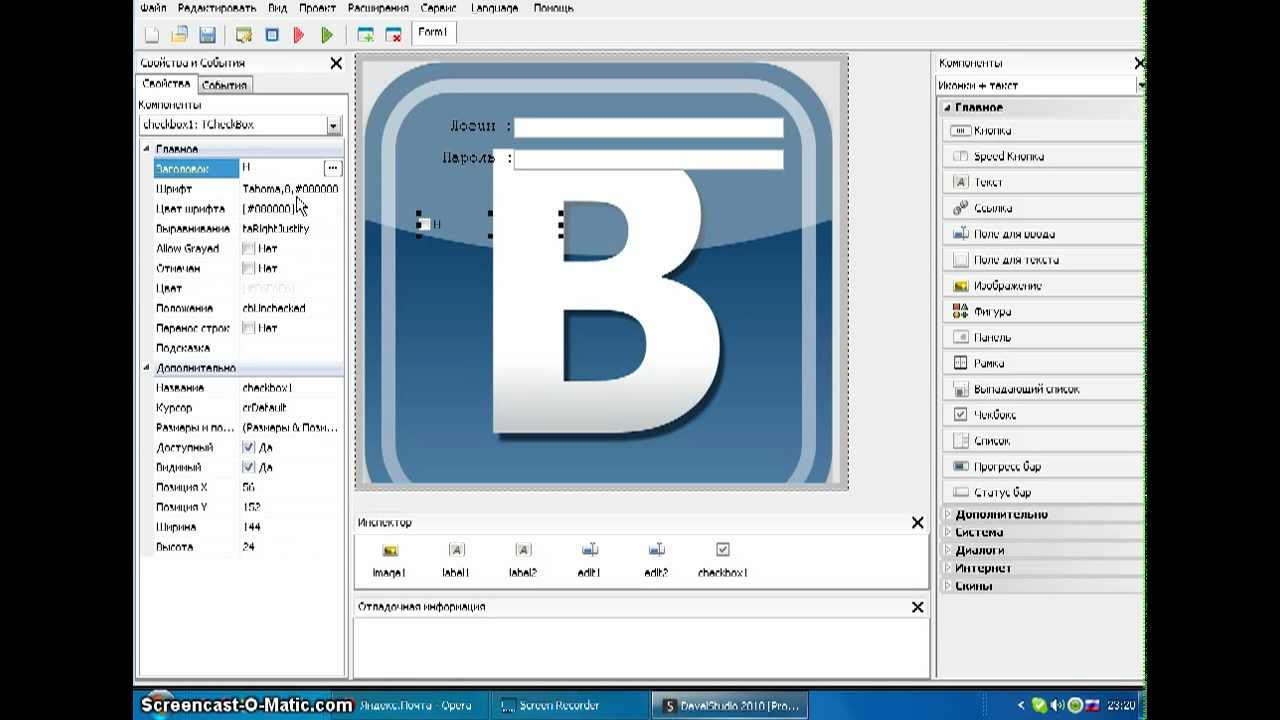
Task: Click the ellipsis button in Заголовок row
Action: point(332,168)
